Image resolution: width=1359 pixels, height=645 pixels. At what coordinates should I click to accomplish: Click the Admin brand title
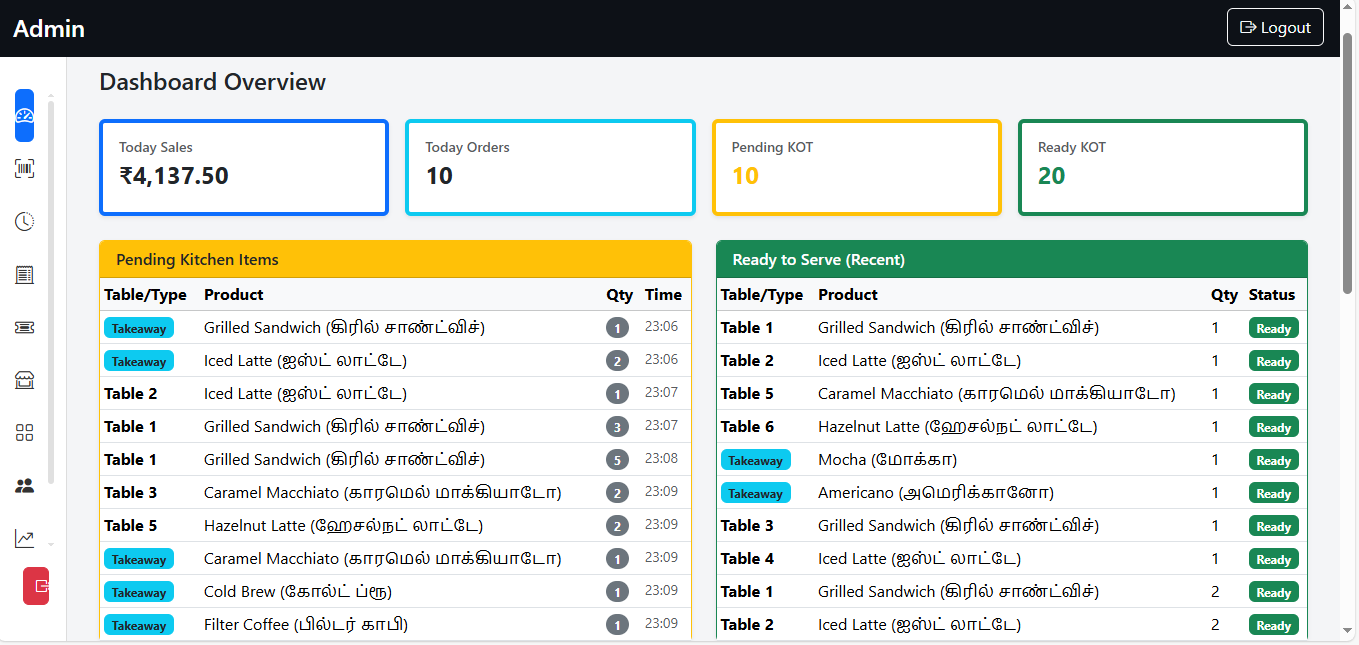click(x=49, y=29)
